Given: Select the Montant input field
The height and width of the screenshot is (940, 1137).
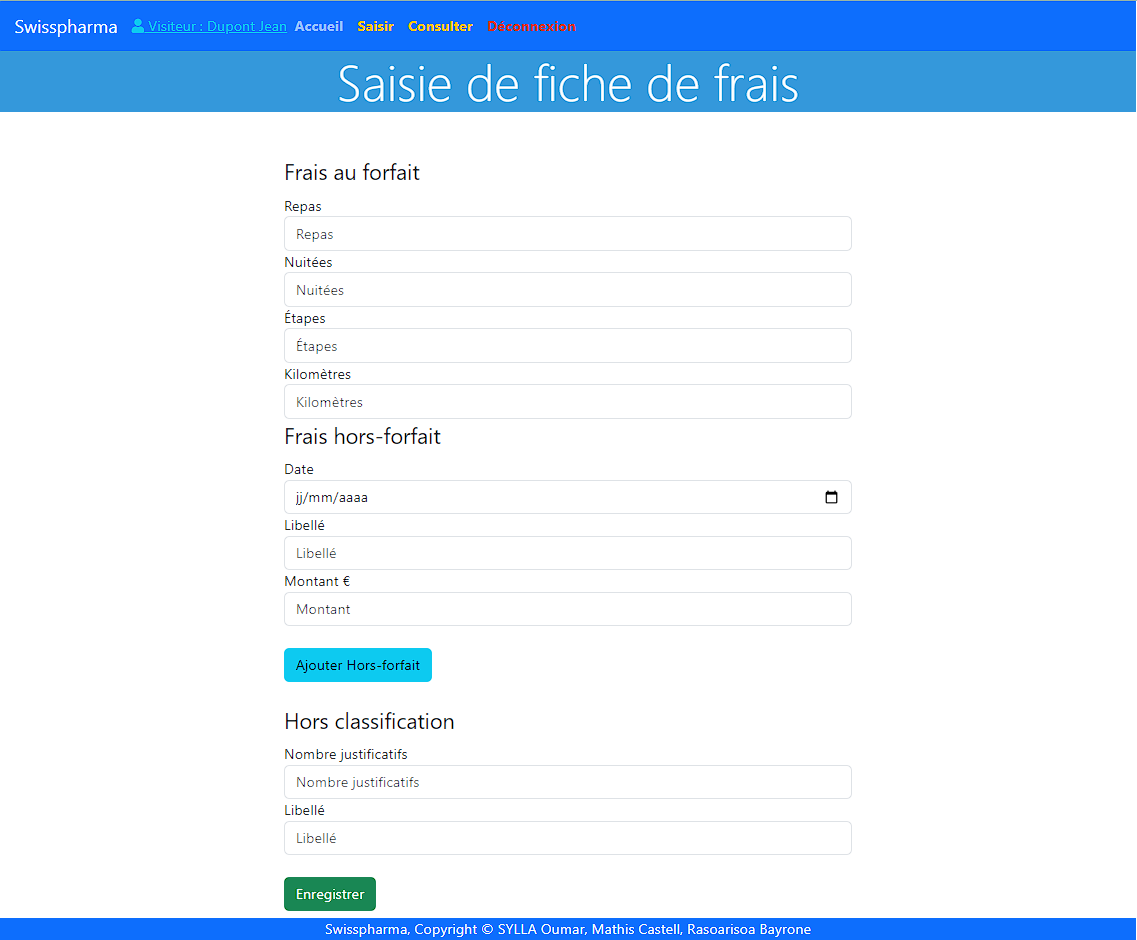Looking at the screenshot, I should click(x=567, y=609).
